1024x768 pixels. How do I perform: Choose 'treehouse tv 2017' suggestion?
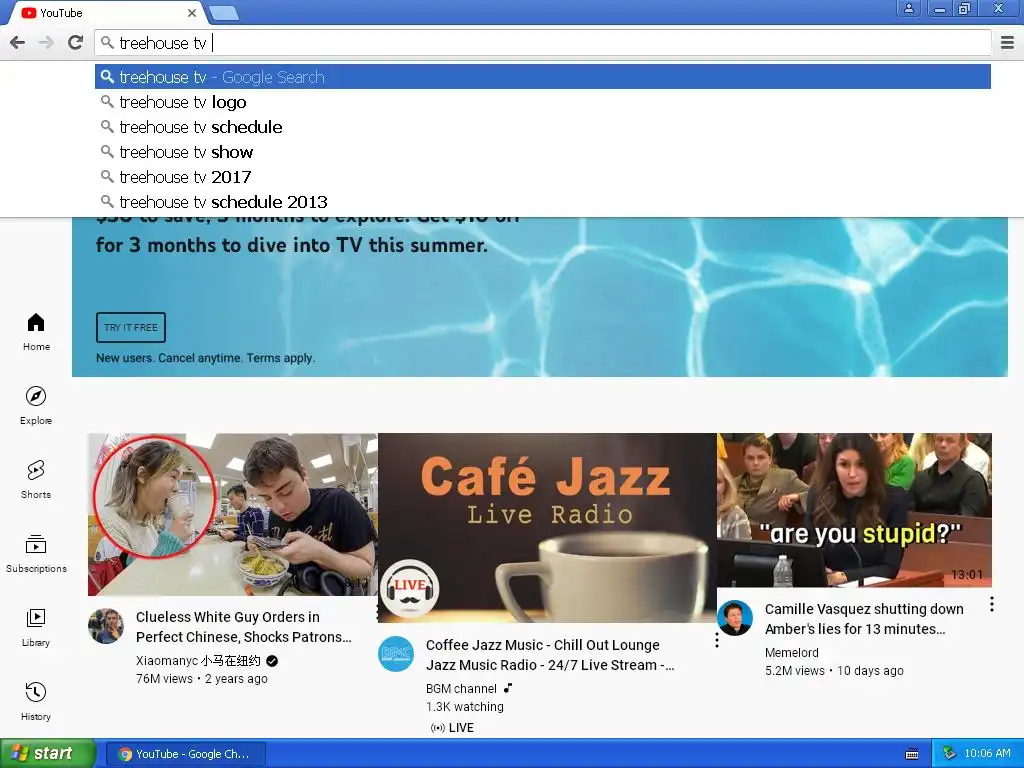pos(543,177)
